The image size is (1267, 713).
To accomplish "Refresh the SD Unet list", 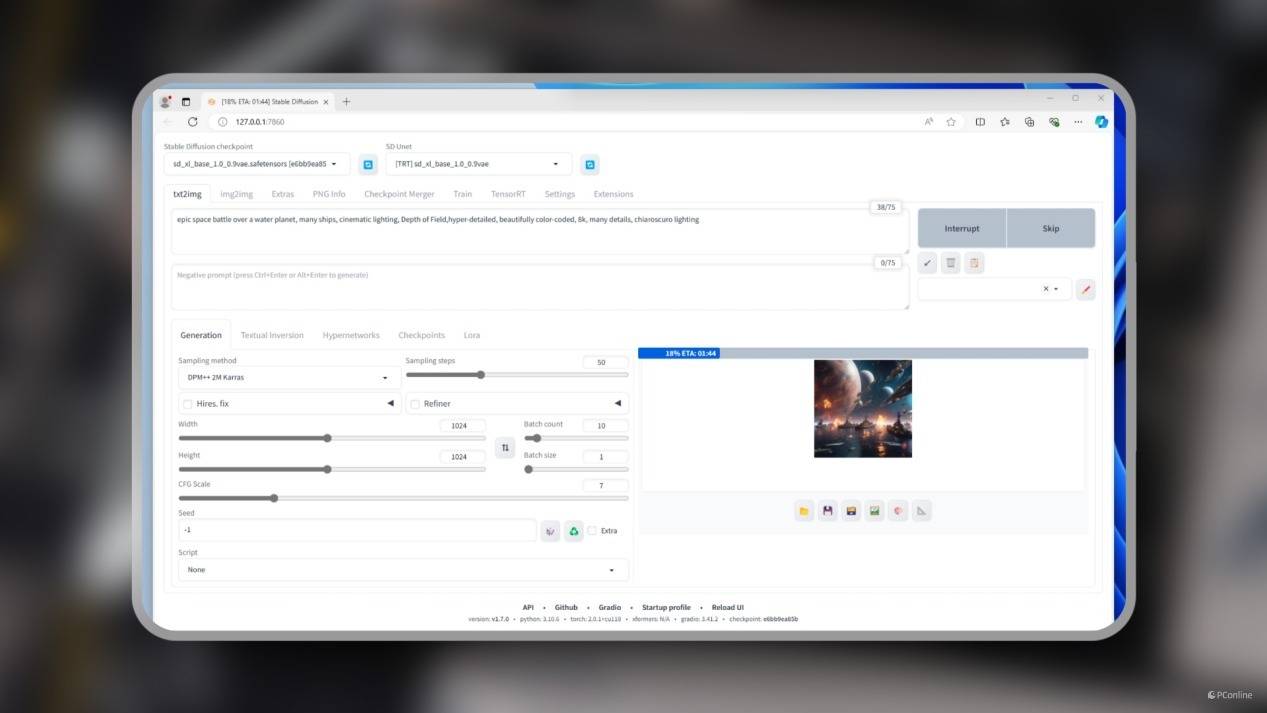I will pyautogui.click(x=590, y=165).
